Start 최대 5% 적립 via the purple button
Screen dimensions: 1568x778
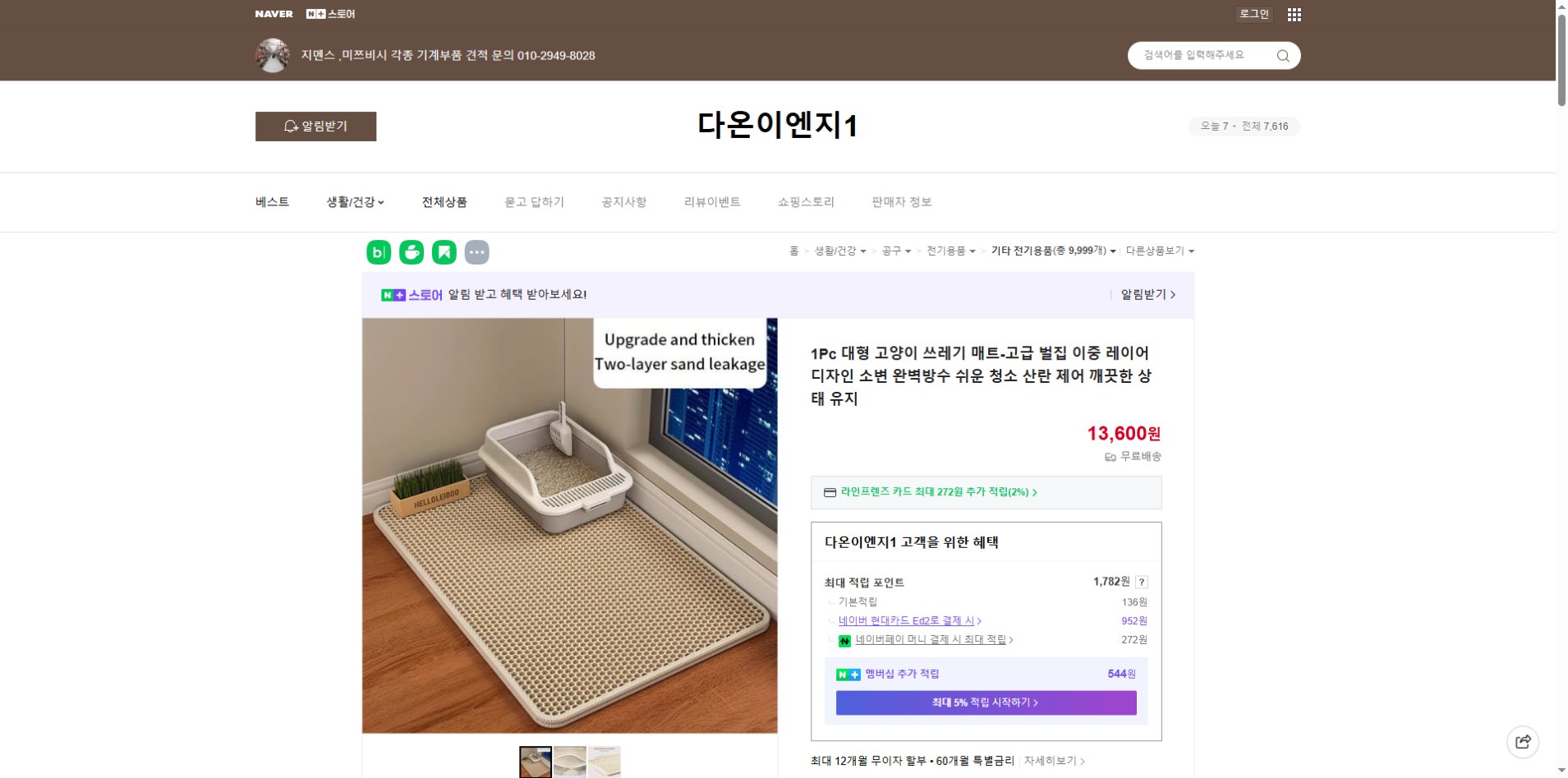985,702
